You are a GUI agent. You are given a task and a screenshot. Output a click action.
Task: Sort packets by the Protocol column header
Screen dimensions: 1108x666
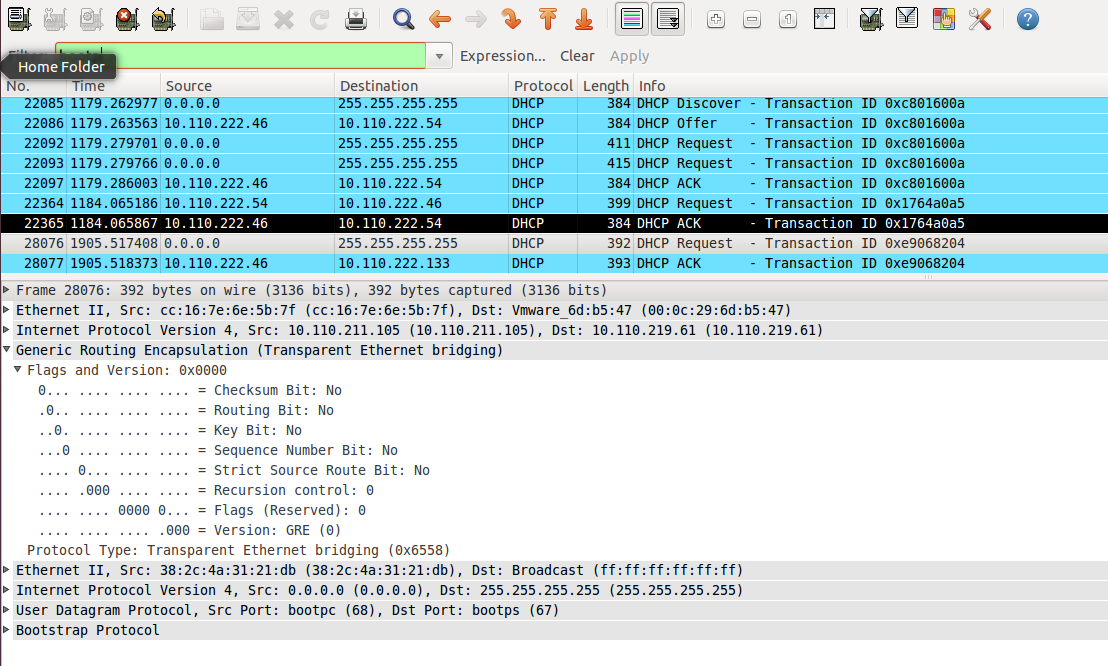pos(543,86)
